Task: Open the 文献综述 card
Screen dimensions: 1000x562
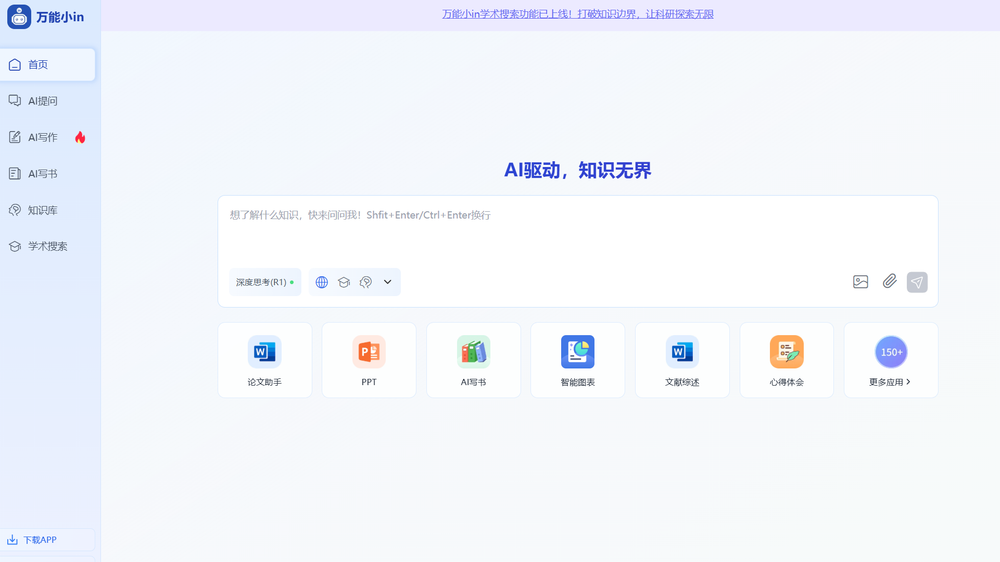Action: [682, 360]
